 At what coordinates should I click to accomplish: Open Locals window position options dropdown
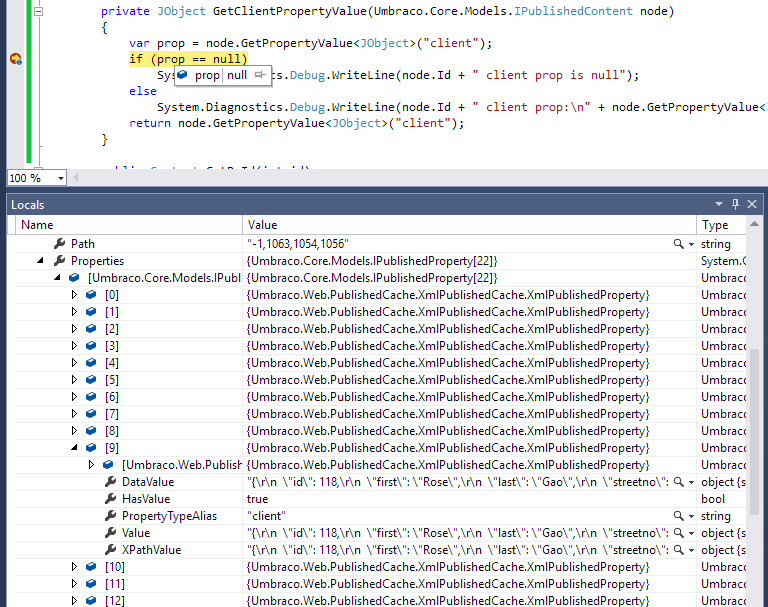(x=719, y=204)
